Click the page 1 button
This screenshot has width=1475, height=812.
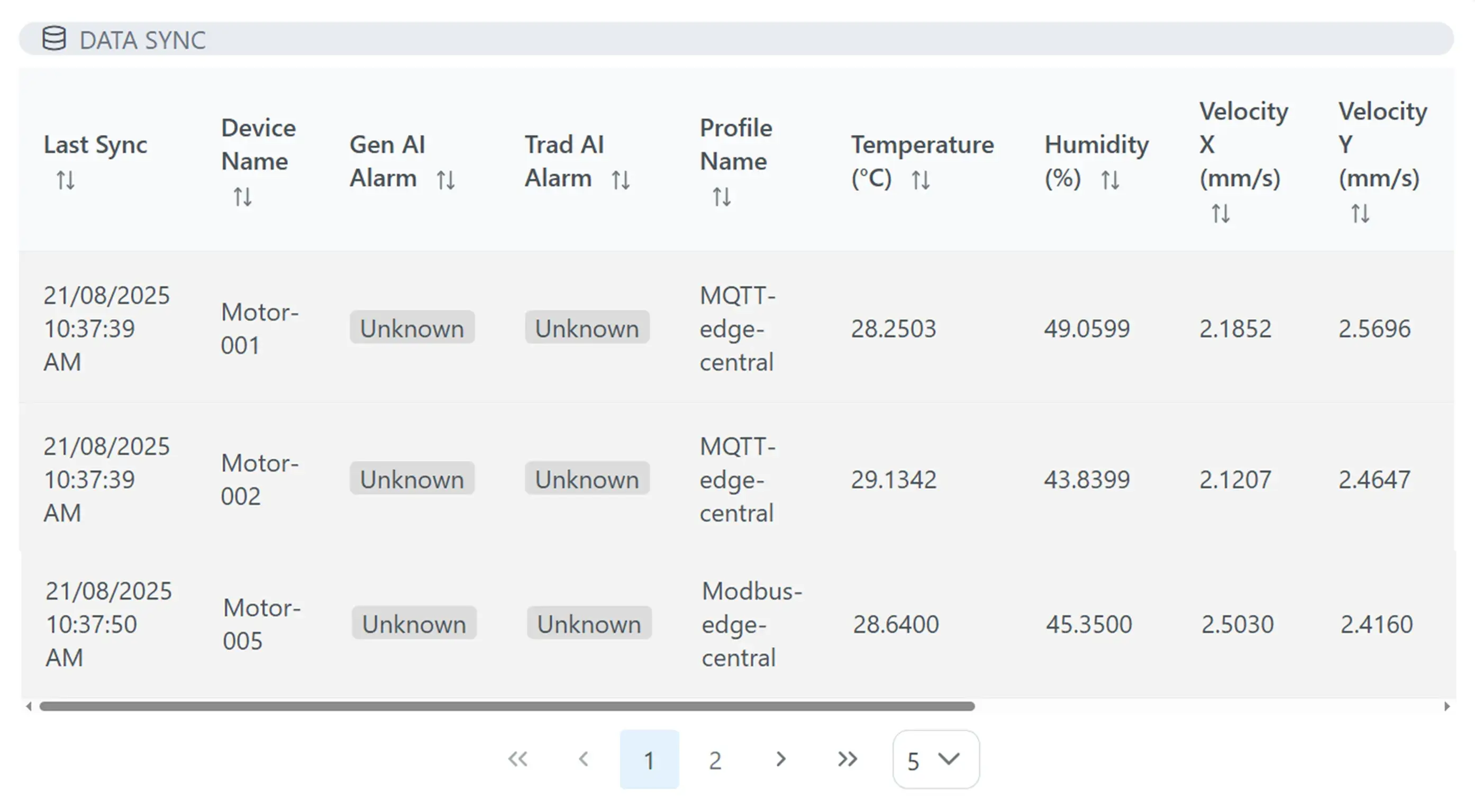pyautogui.click(x=649, y=759)
